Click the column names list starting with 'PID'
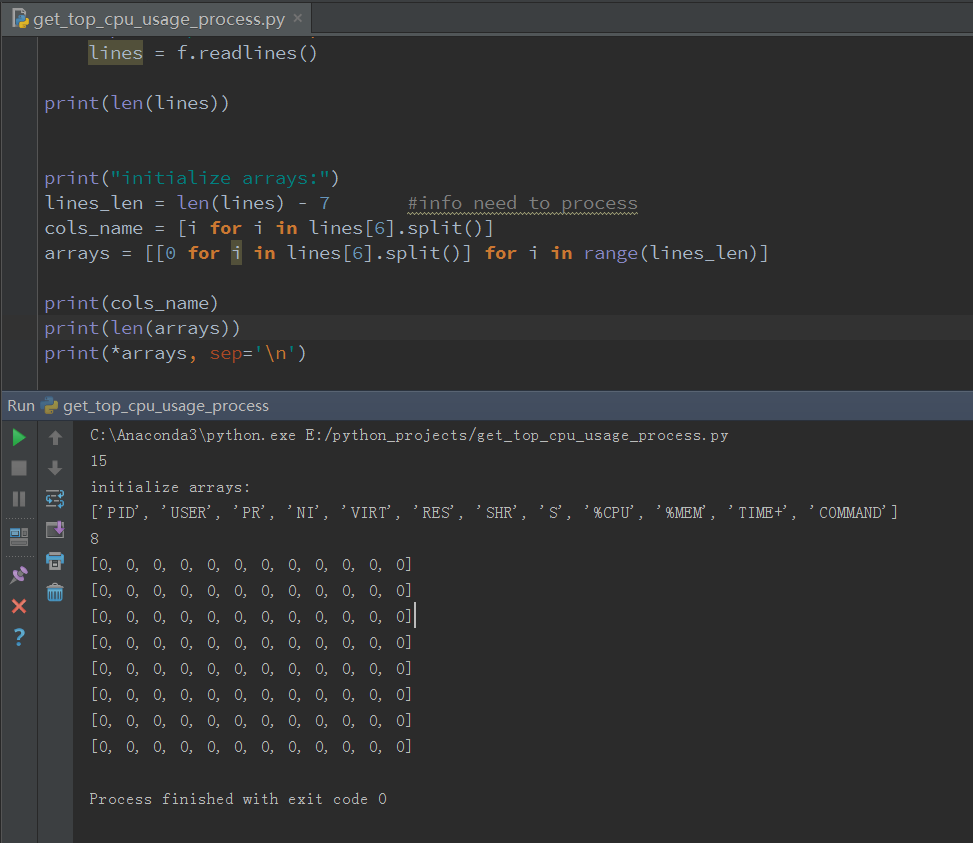973x843 pixels. click(494, 512)
